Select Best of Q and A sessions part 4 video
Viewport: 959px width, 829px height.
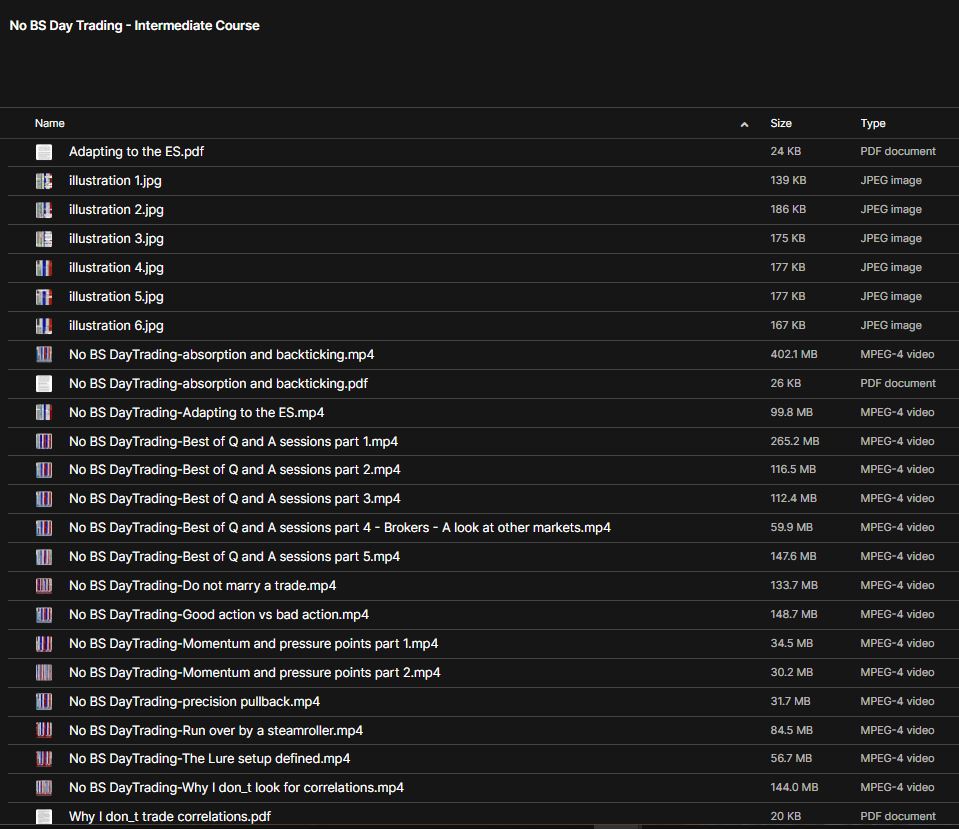[339, 527]
